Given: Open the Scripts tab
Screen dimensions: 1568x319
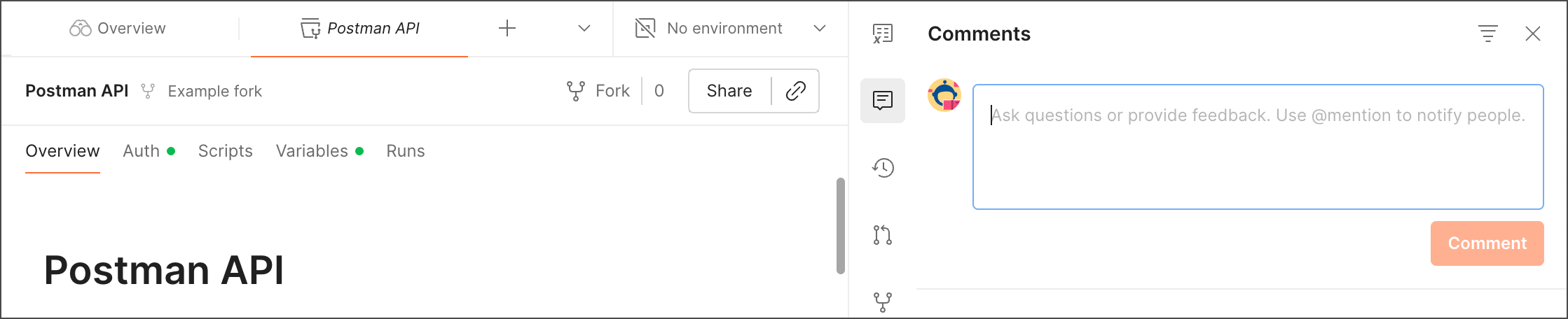Looking at the screenshot, I should coord(225,151).
